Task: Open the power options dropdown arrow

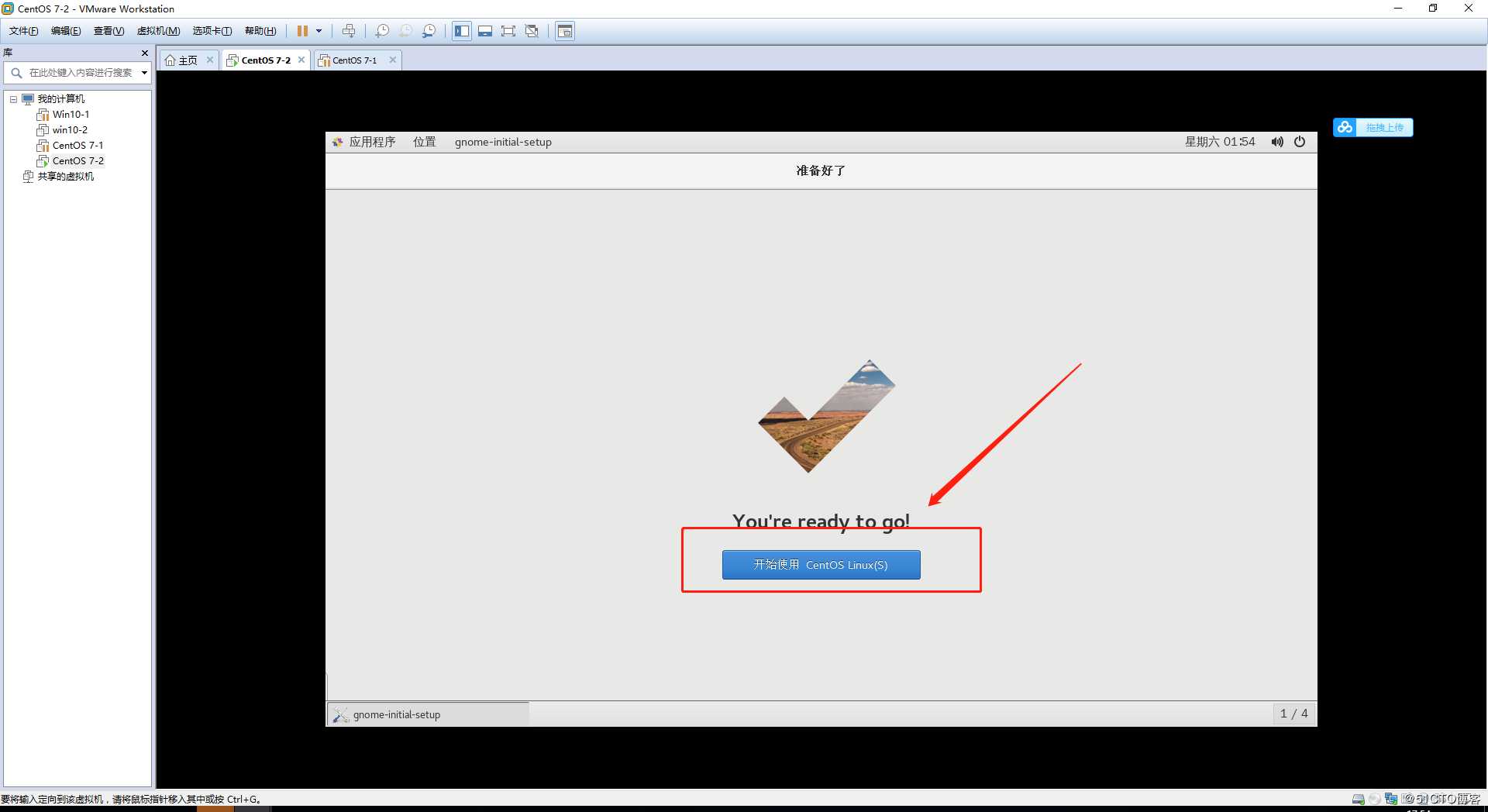Action: point(319,31)
